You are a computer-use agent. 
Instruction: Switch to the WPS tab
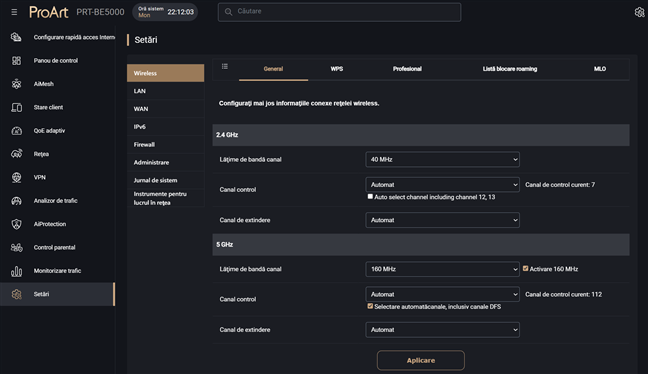[337, 69]
